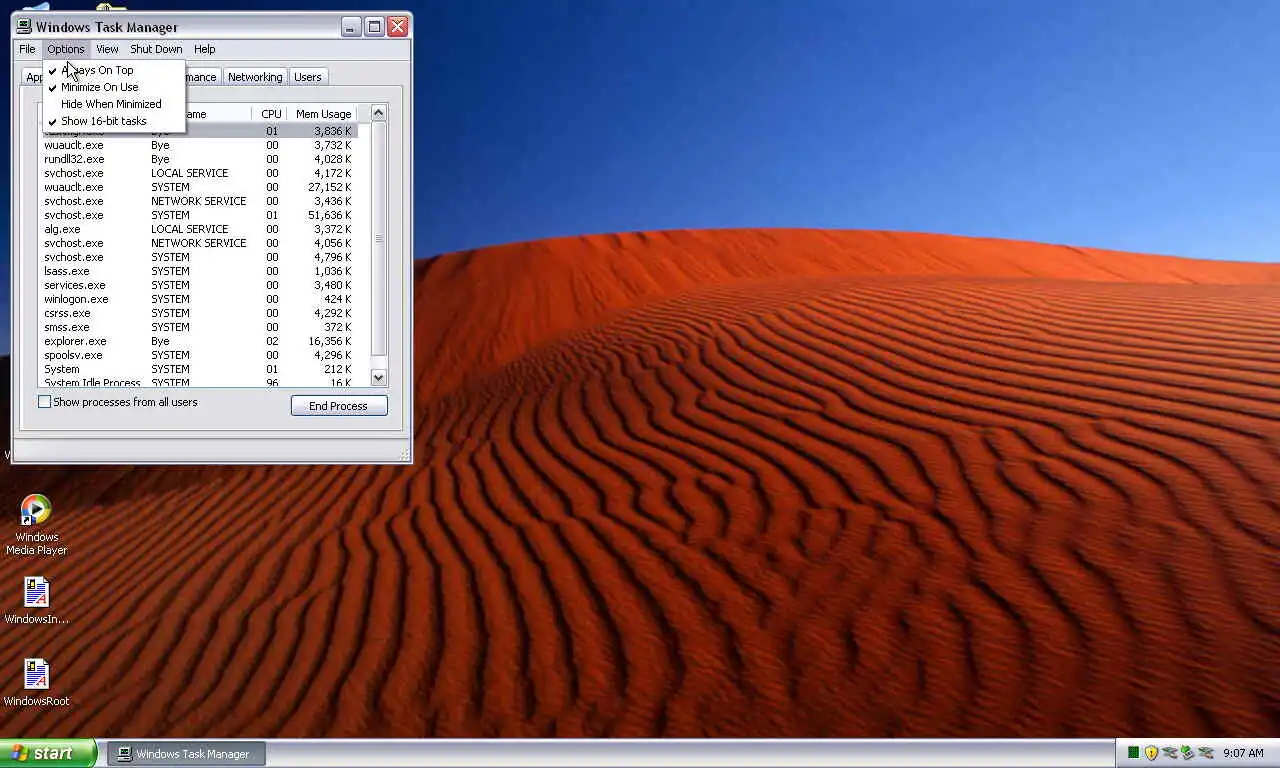Switch to the Networking tab
Image resolution: width=1280 pixels, height=768 pixels.
coord(255,77)
